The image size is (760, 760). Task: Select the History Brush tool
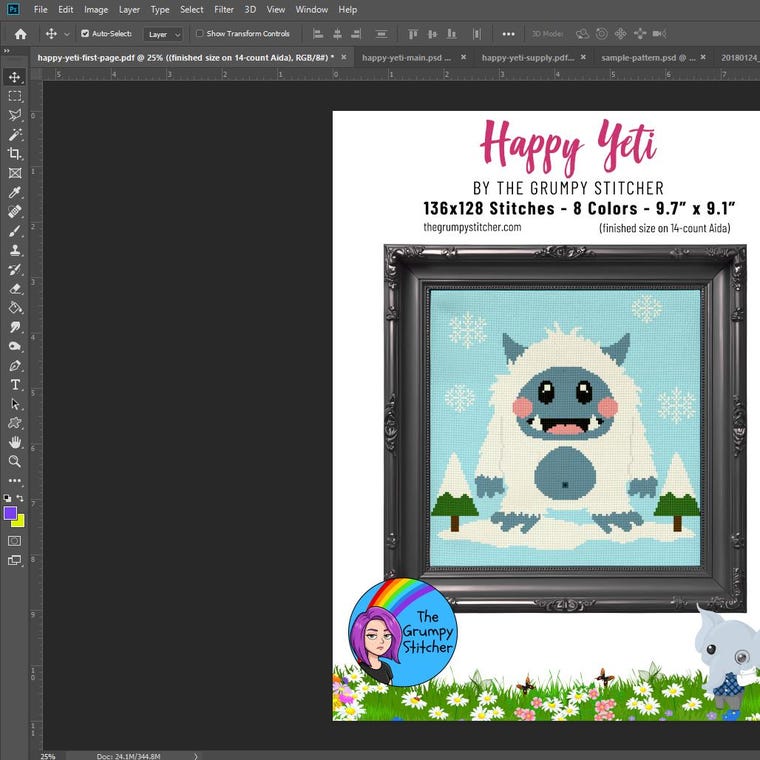pyautogui.click(x=15, y=269)
